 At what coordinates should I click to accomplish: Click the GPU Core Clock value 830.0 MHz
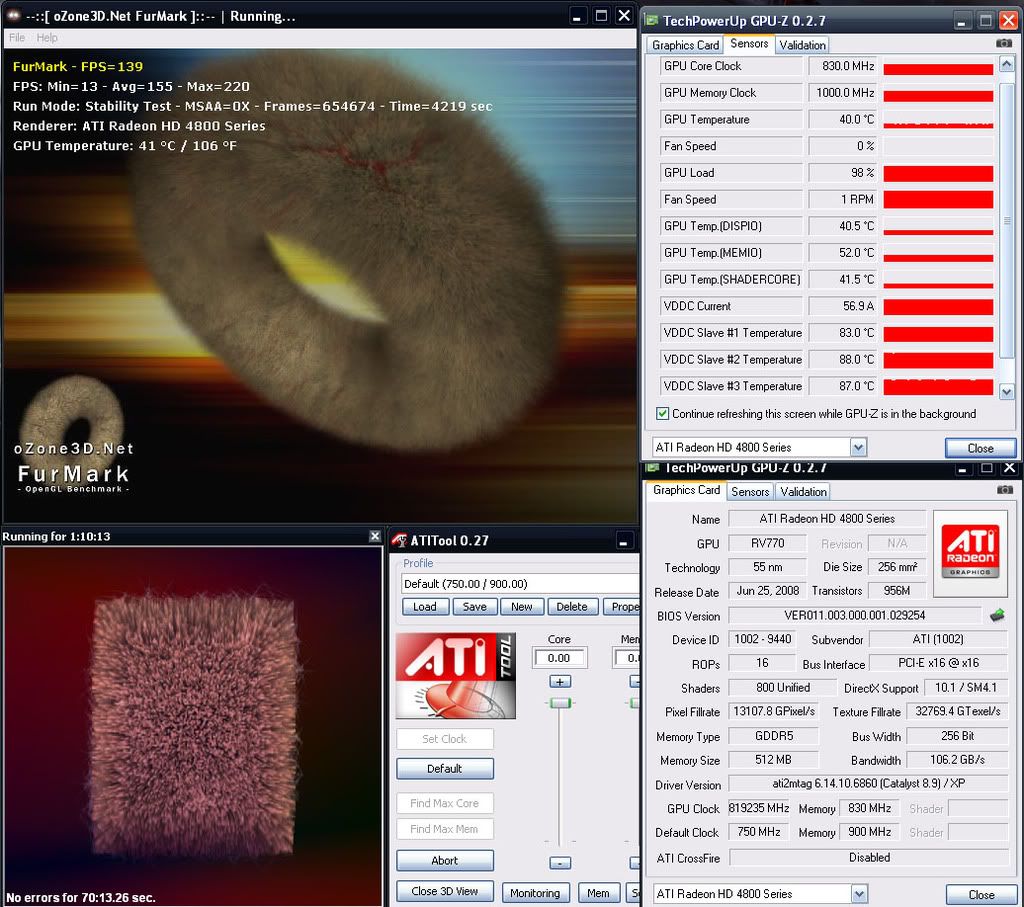click(x=842, y=66)
